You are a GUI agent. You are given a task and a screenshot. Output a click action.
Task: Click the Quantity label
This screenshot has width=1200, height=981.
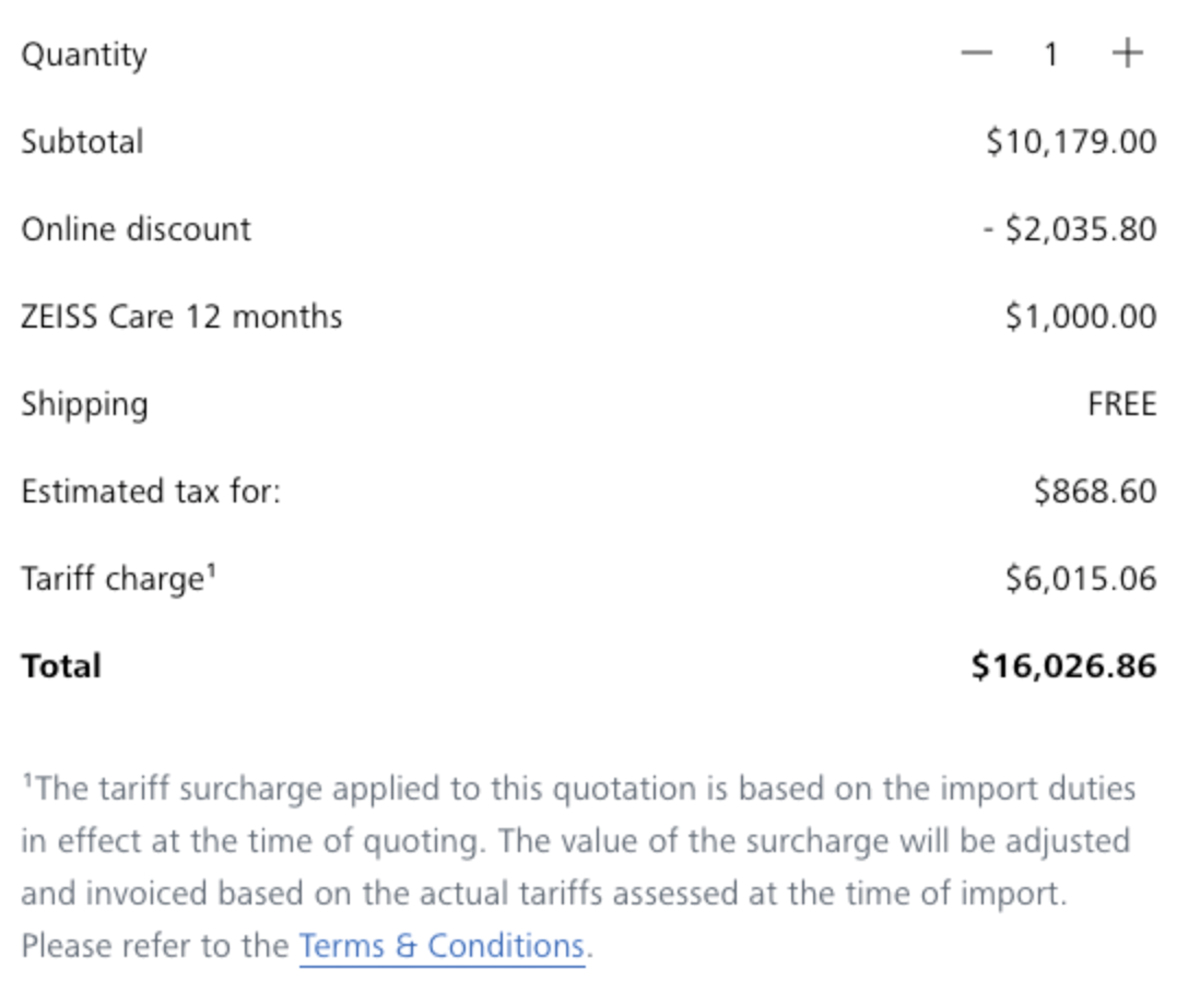[84, 55]
